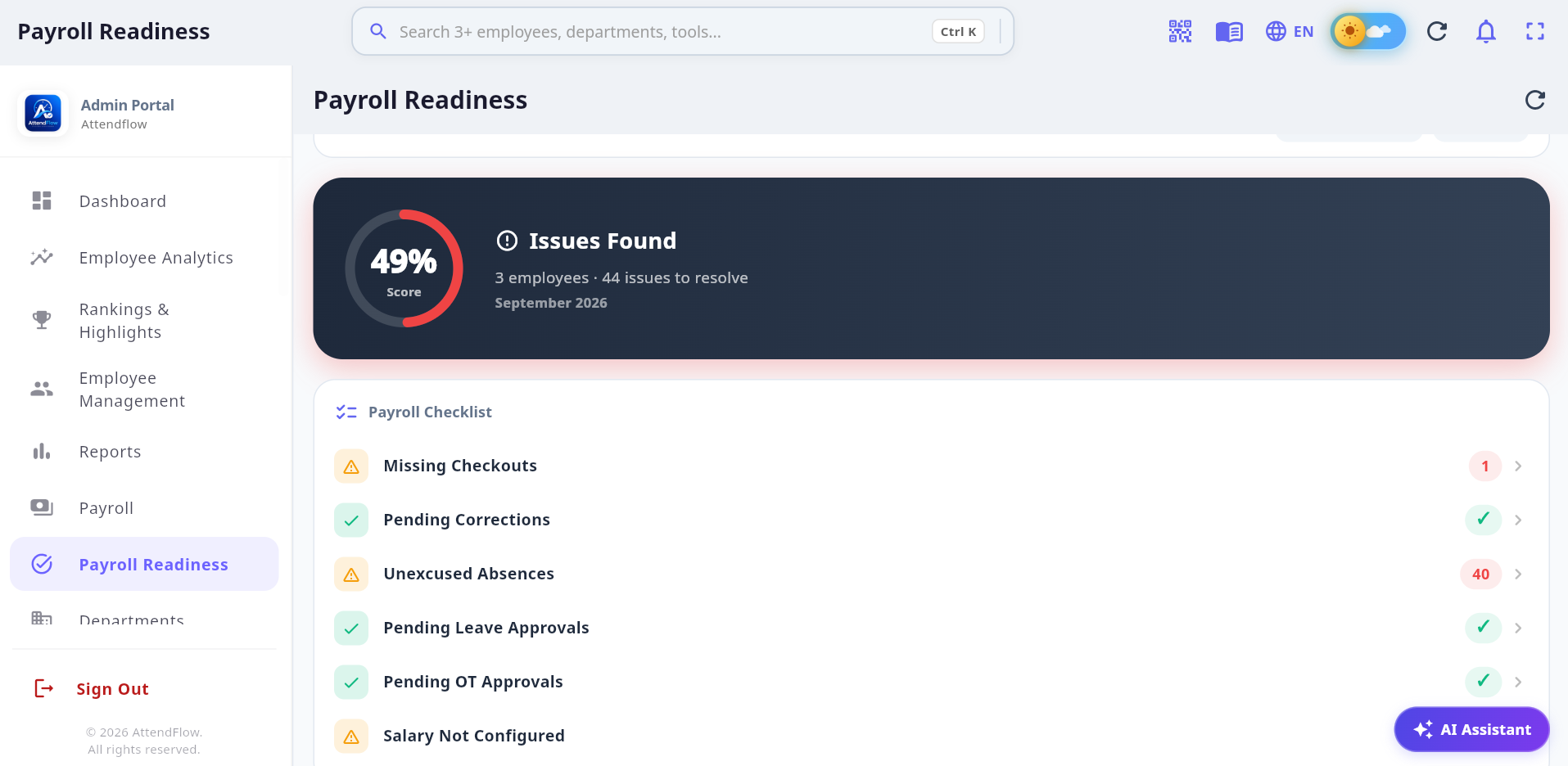Go to Rankings & Highlights
This screenshot has height=766, width=1568.
pyautogui.click(x=144, y=321)
